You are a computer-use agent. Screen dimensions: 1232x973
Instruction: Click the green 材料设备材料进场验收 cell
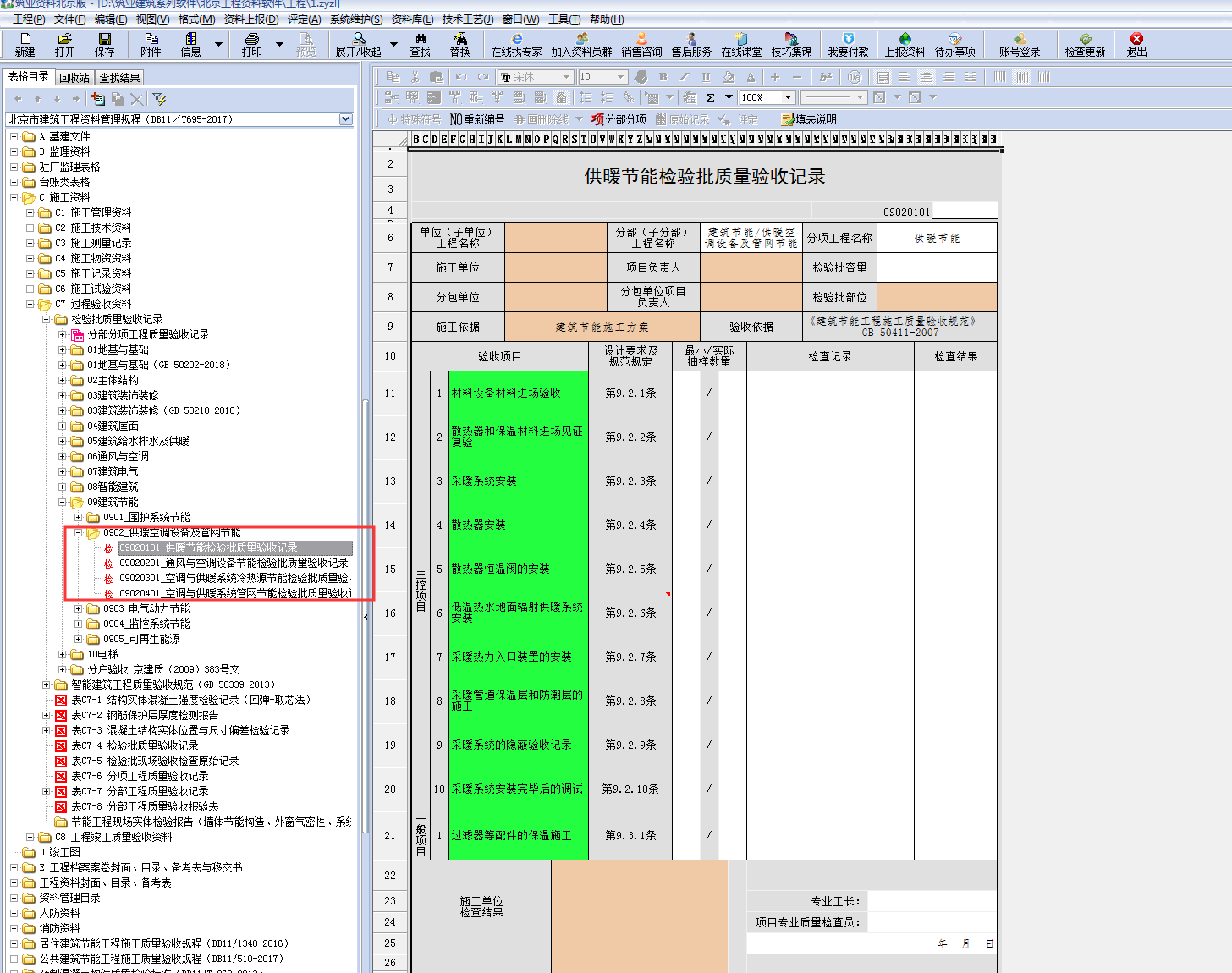518,393
